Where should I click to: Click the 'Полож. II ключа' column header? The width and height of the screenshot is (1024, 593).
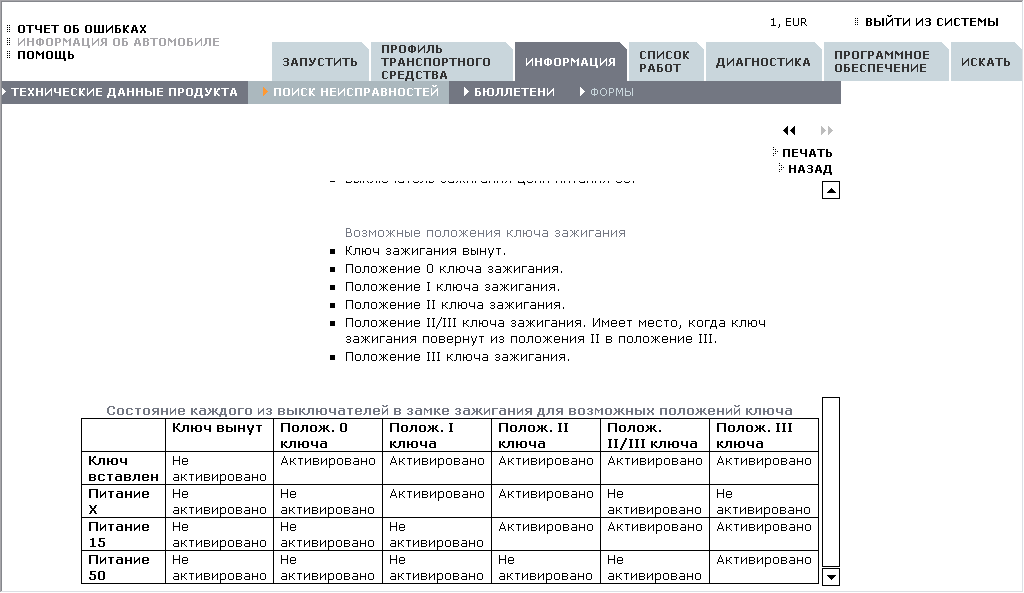coord(545,436)
